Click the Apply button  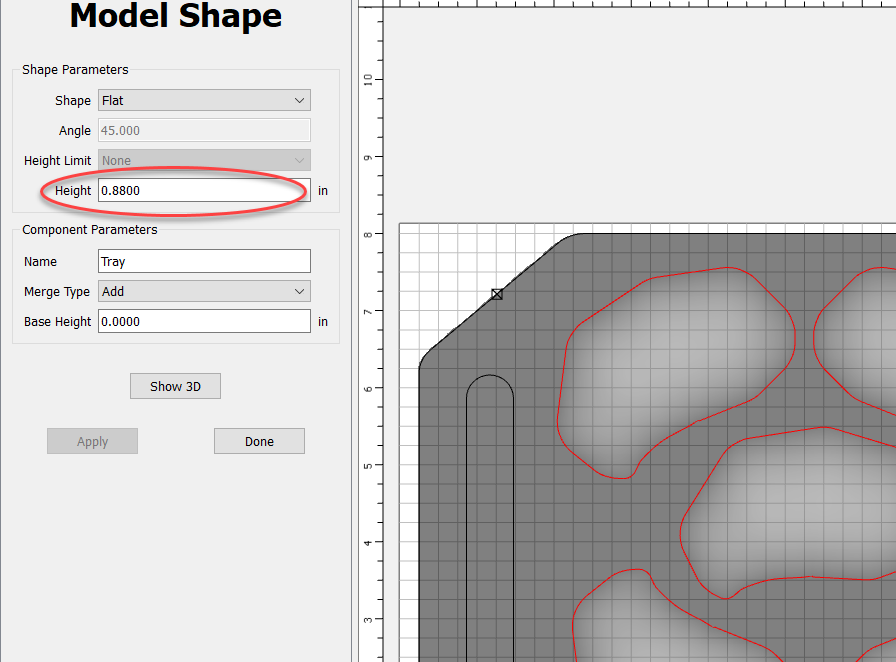coord(93,441)
